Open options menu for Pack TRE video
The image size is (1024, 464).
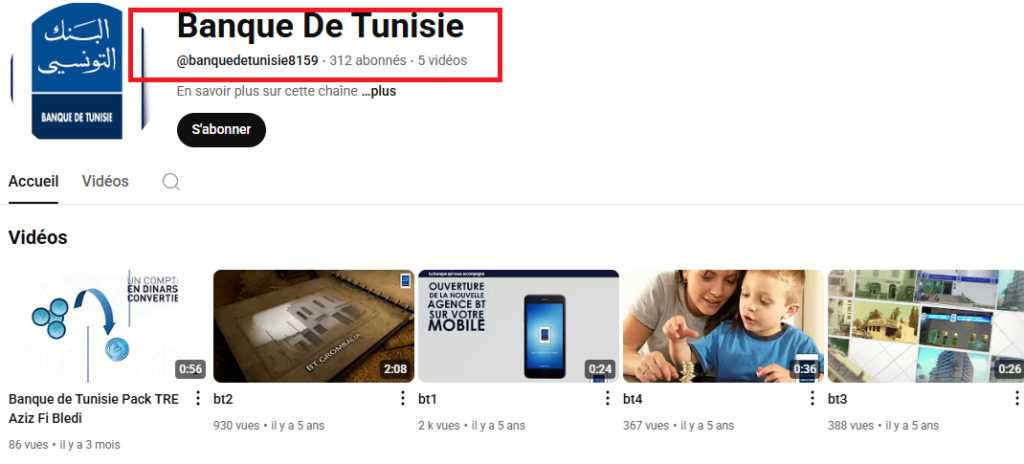coord(198,398)
